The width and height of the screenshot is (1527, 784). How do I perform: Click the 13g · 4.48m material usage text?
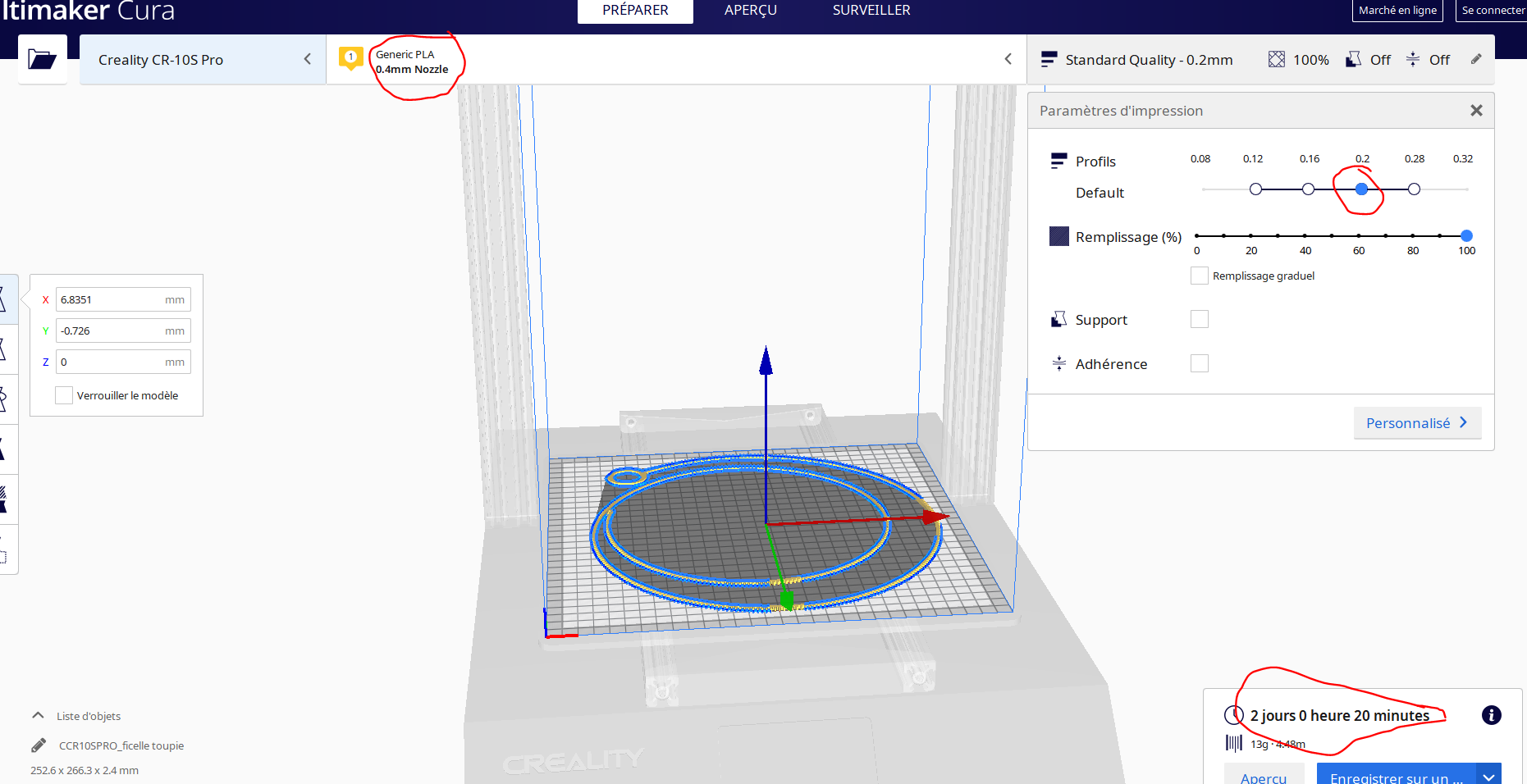click(x=1278, y=744)
